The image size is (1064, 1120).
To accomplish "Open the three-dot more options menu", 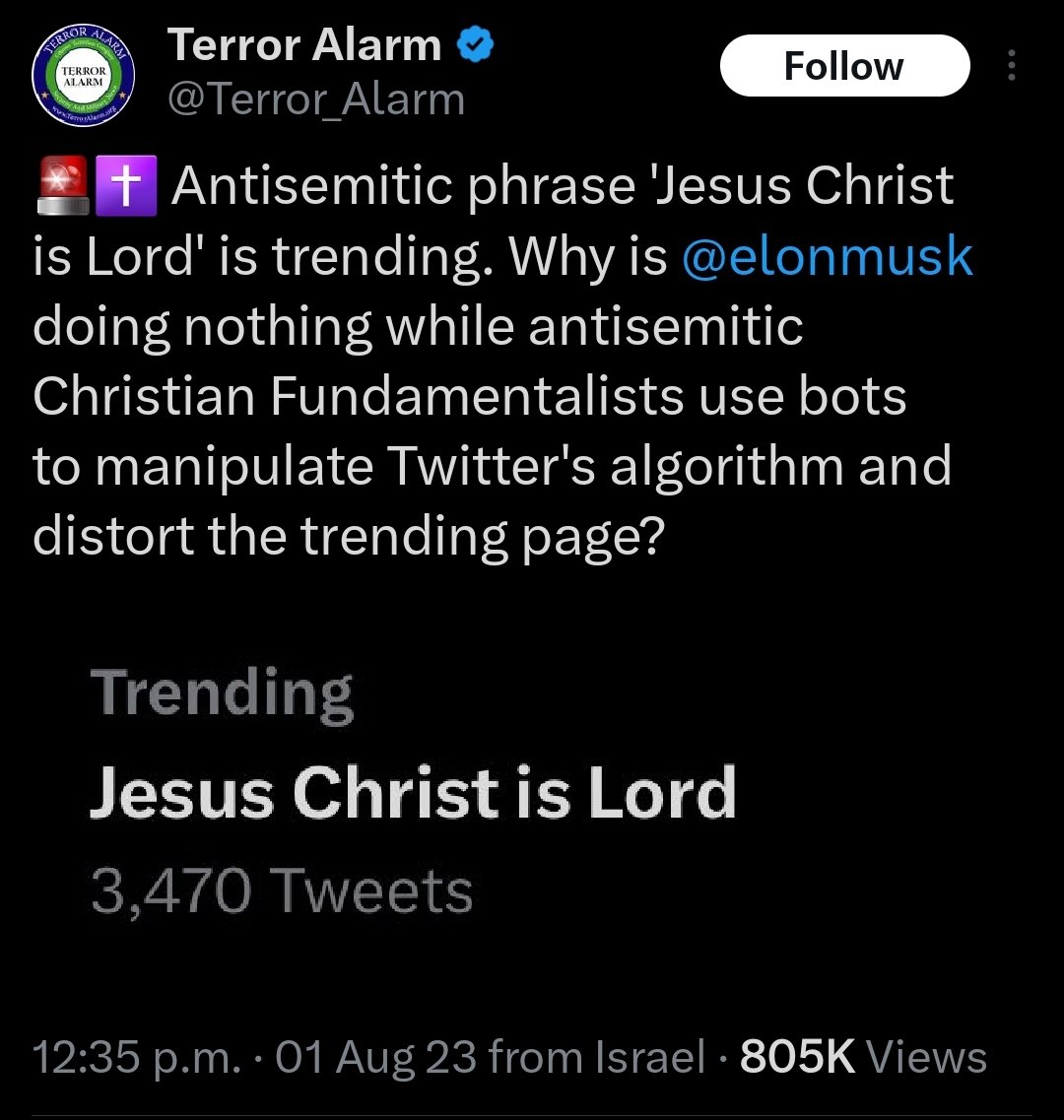I will click(x=1011, y=65).
